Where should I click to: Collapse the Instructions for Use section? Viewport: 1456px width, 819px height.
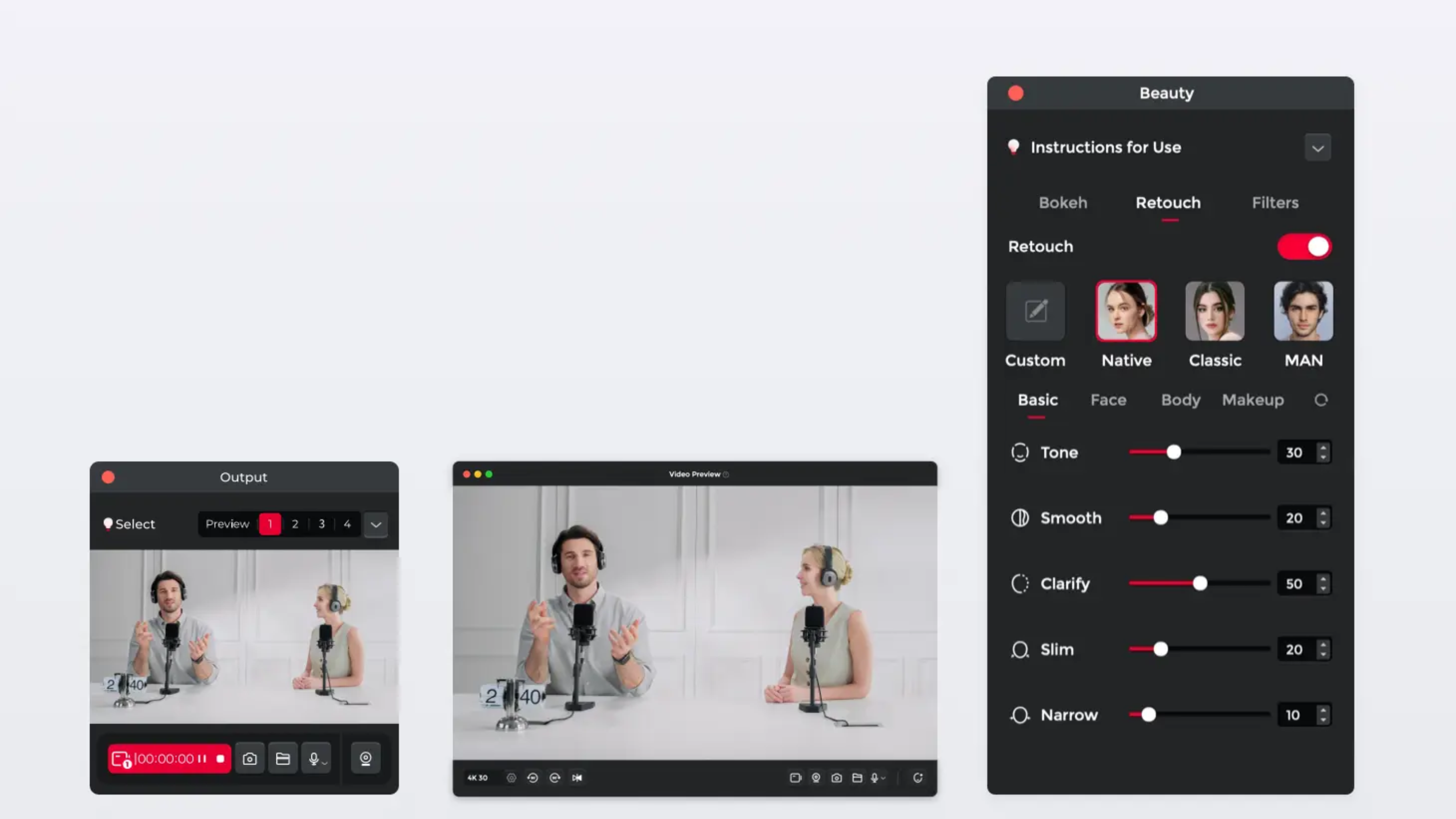(x=1318, y=148)
